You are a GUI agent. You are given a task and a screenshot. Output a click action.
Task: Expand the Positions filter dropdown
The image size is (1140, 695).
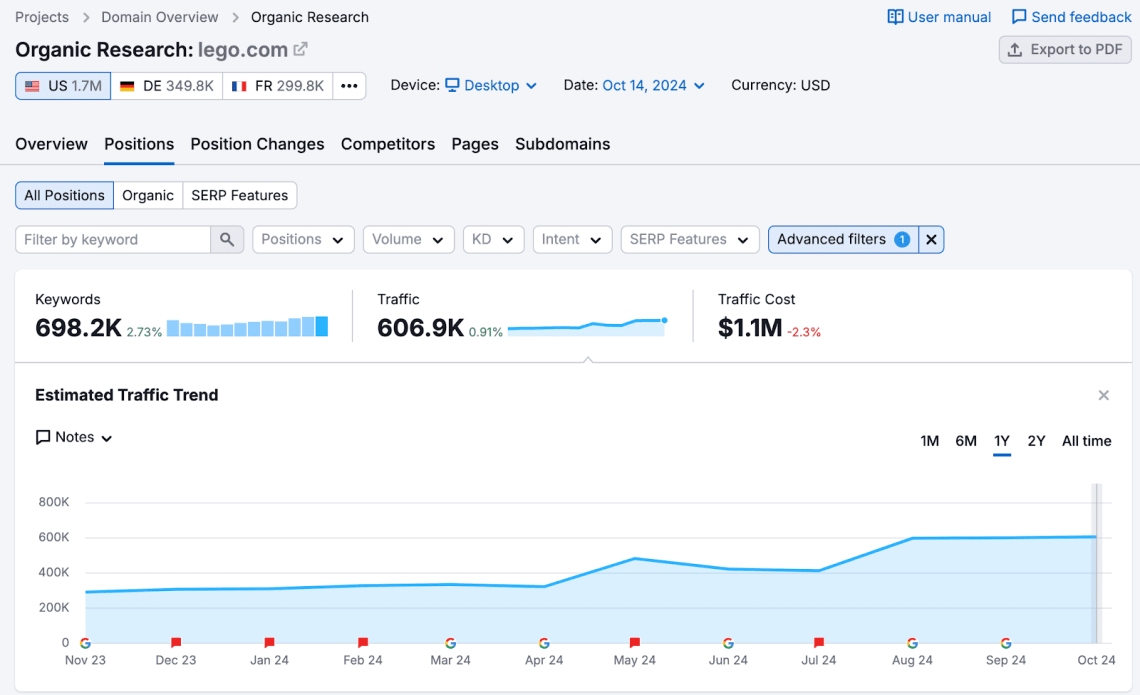[303, 239]
